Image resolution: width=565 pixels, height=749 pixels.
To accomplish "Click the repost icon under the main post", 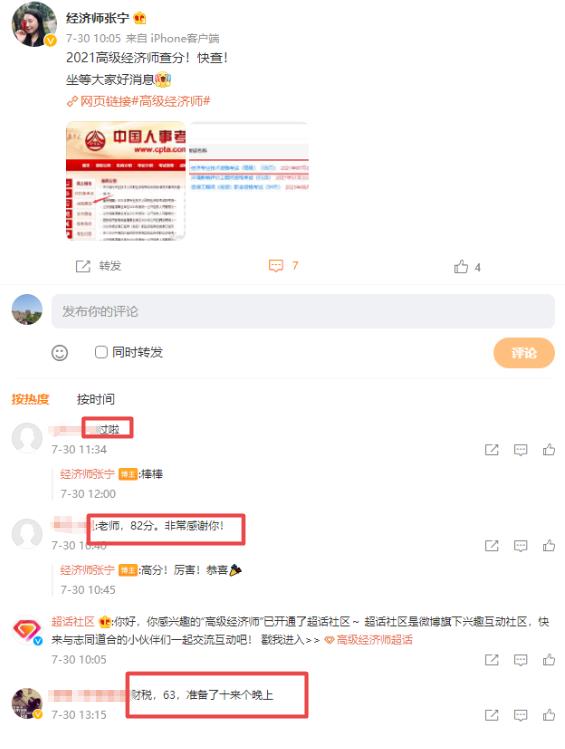I will (x=83, y=266).
